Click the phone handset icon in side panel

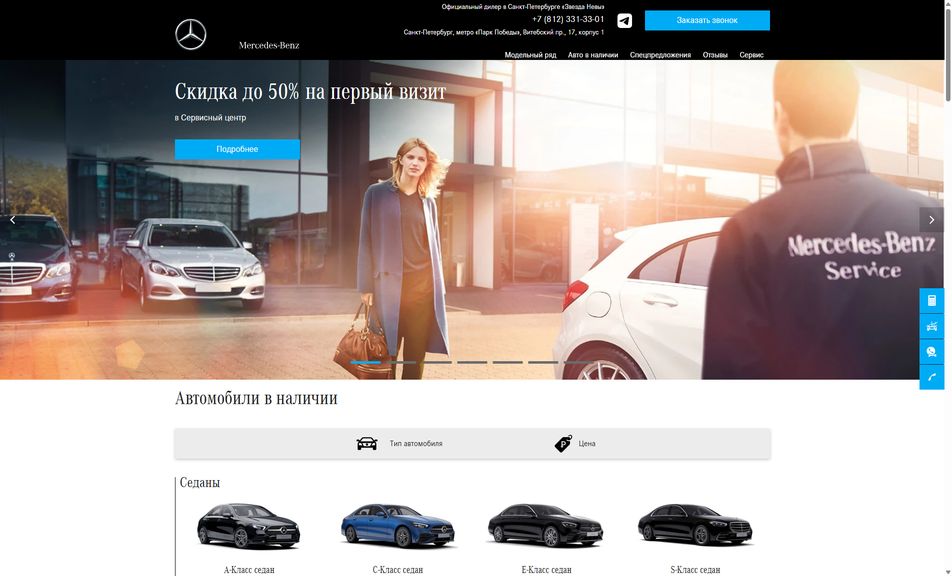[931, 377]
